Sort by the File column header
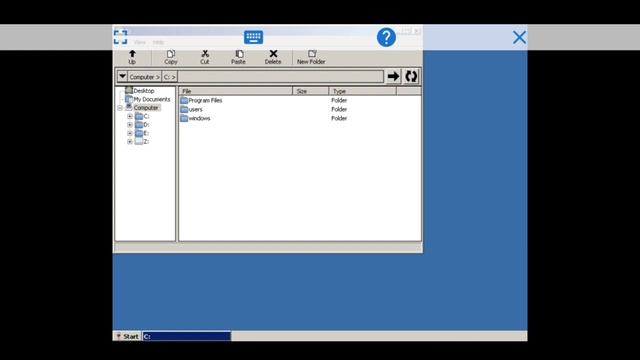The height and width of the screenshot is (360, 640). 236,91
